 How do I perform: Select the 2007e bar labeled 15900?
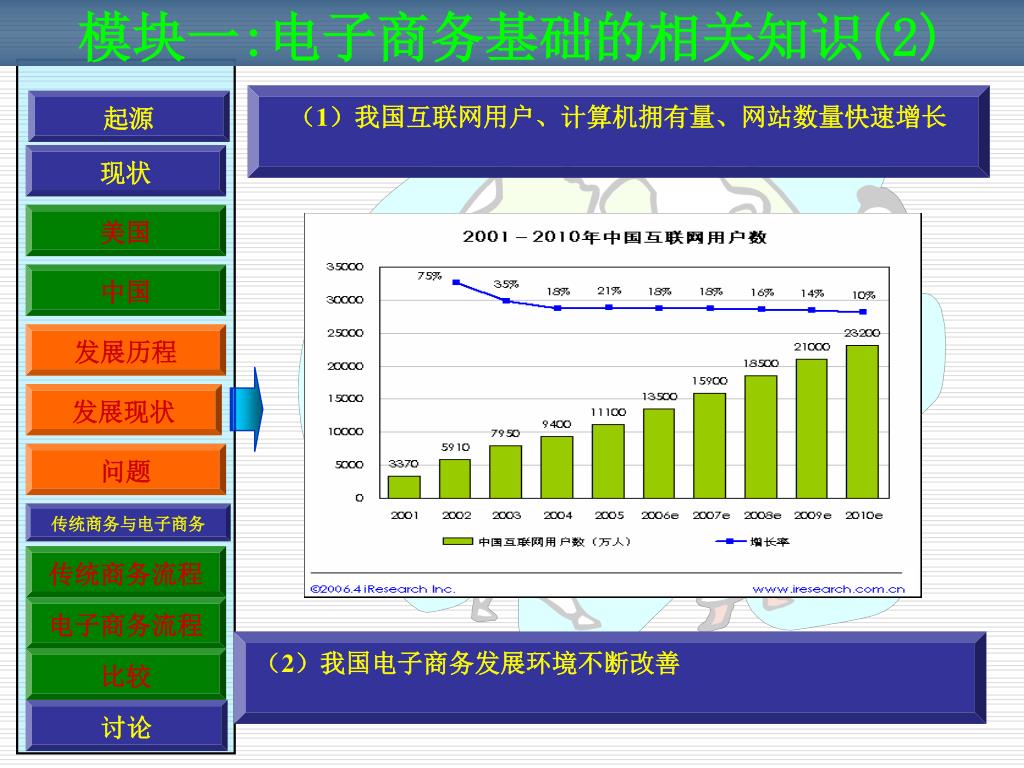pyautogui.click(x=710, y=445)
